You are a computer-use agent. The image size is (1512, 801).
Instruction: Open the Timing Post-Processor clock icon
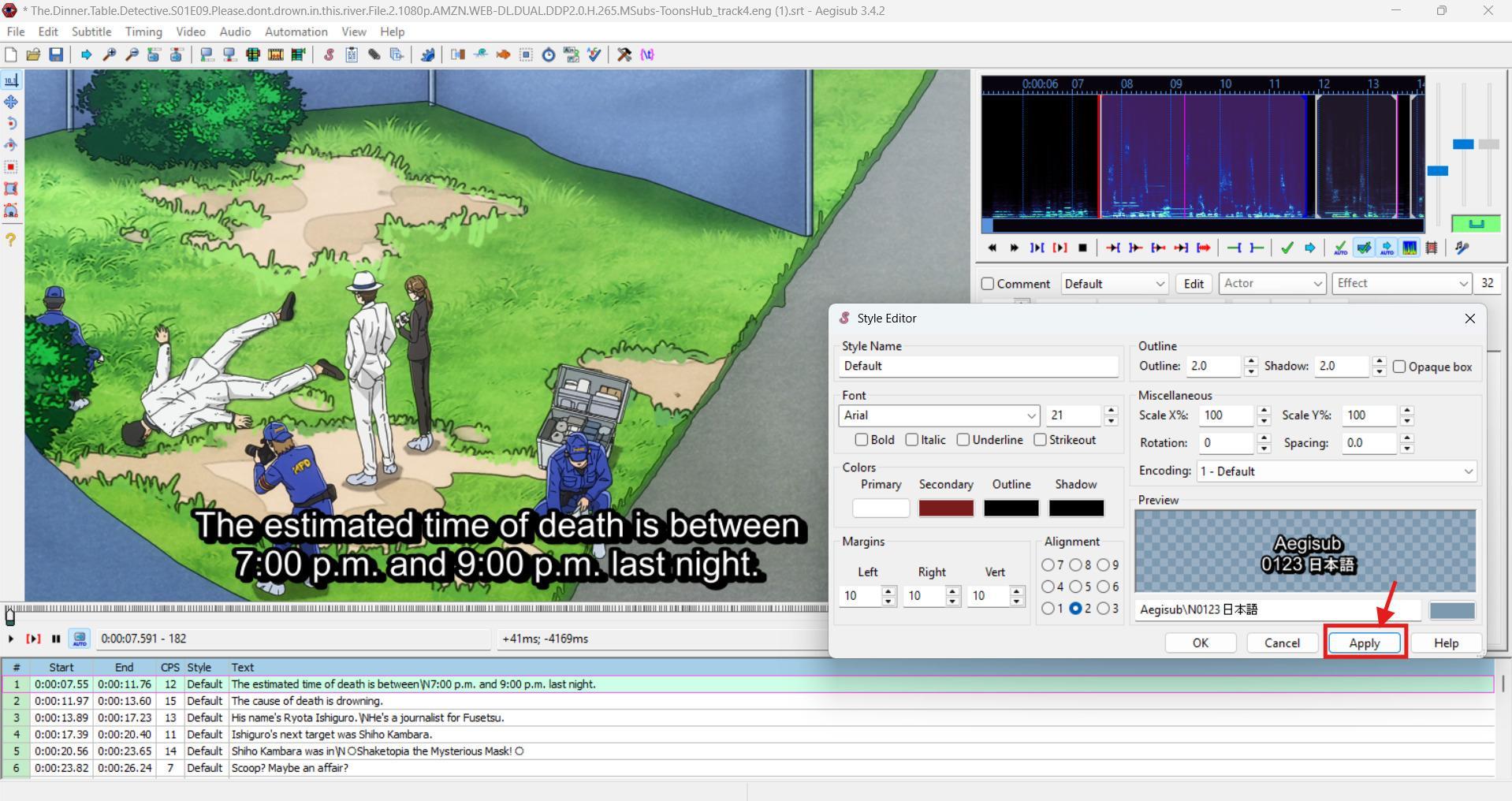point(549,54)
